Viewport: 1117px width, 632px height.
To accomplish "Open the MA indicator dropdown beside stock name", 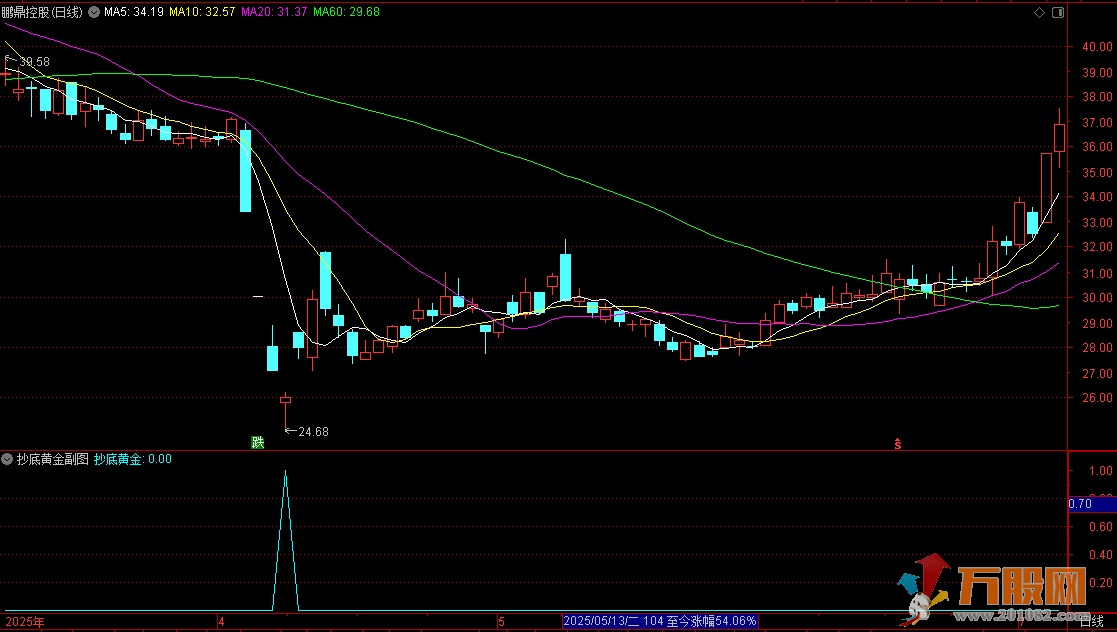I will coord(94,12).
